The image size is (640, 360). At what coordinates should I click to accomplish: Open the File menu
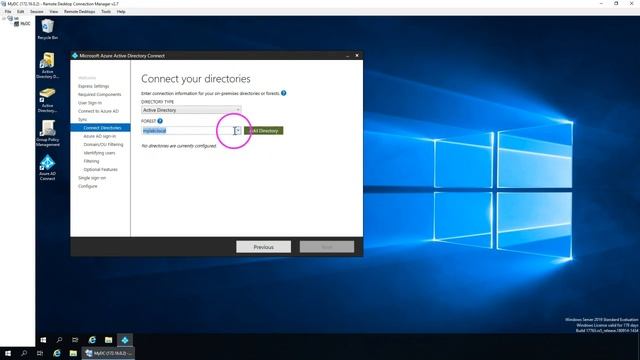pos(8,11)
